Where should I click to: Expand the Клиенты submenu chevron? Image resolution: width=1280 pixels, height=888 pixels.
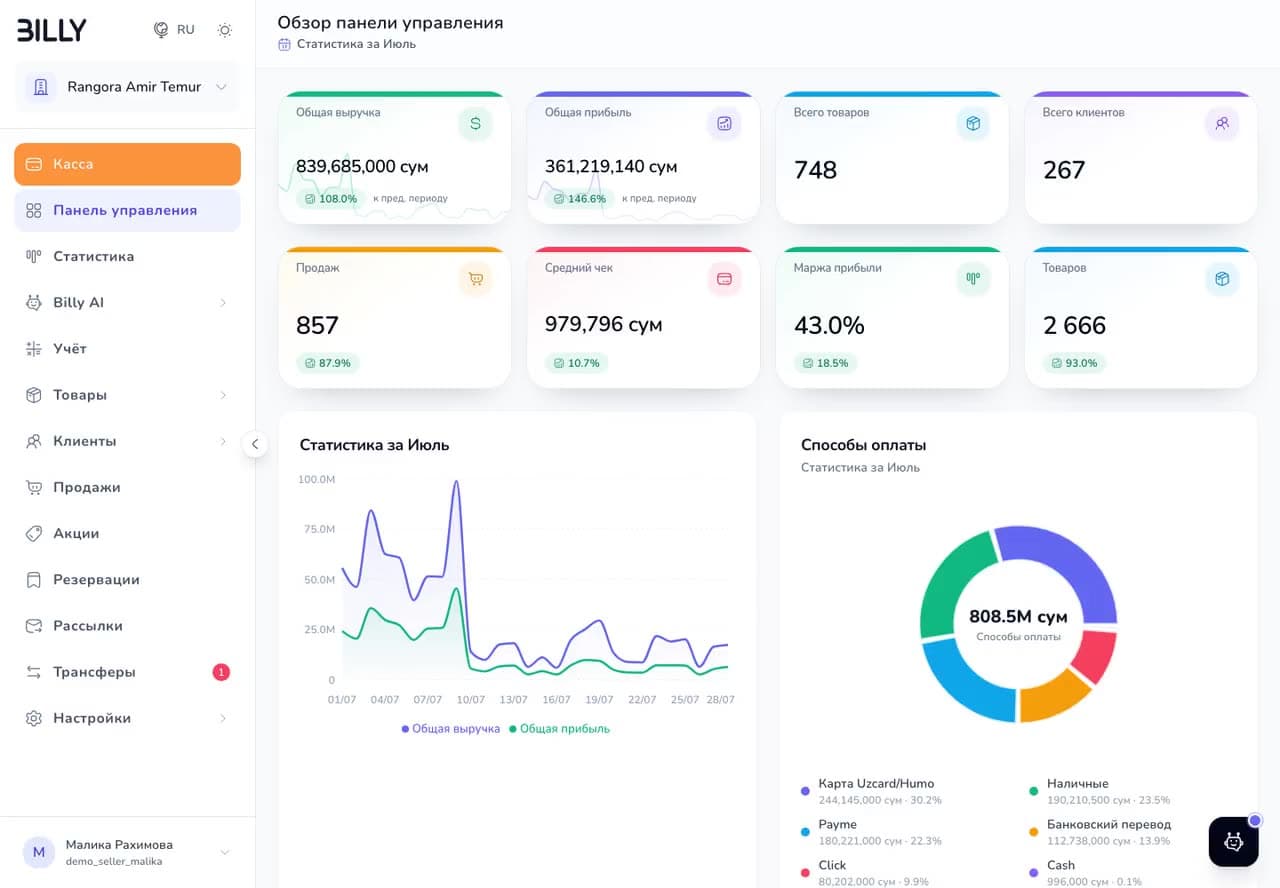click(223, 441)
